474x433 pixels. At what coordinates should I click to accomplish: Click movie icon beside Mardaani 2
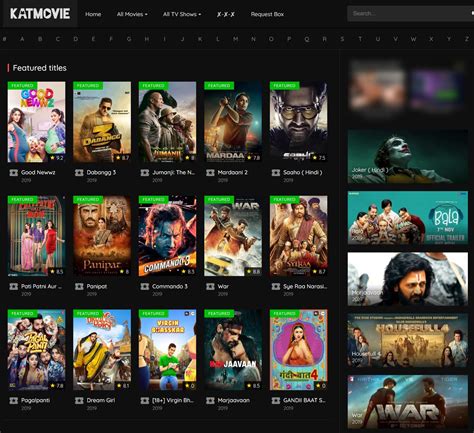click(x=210, y=173)
